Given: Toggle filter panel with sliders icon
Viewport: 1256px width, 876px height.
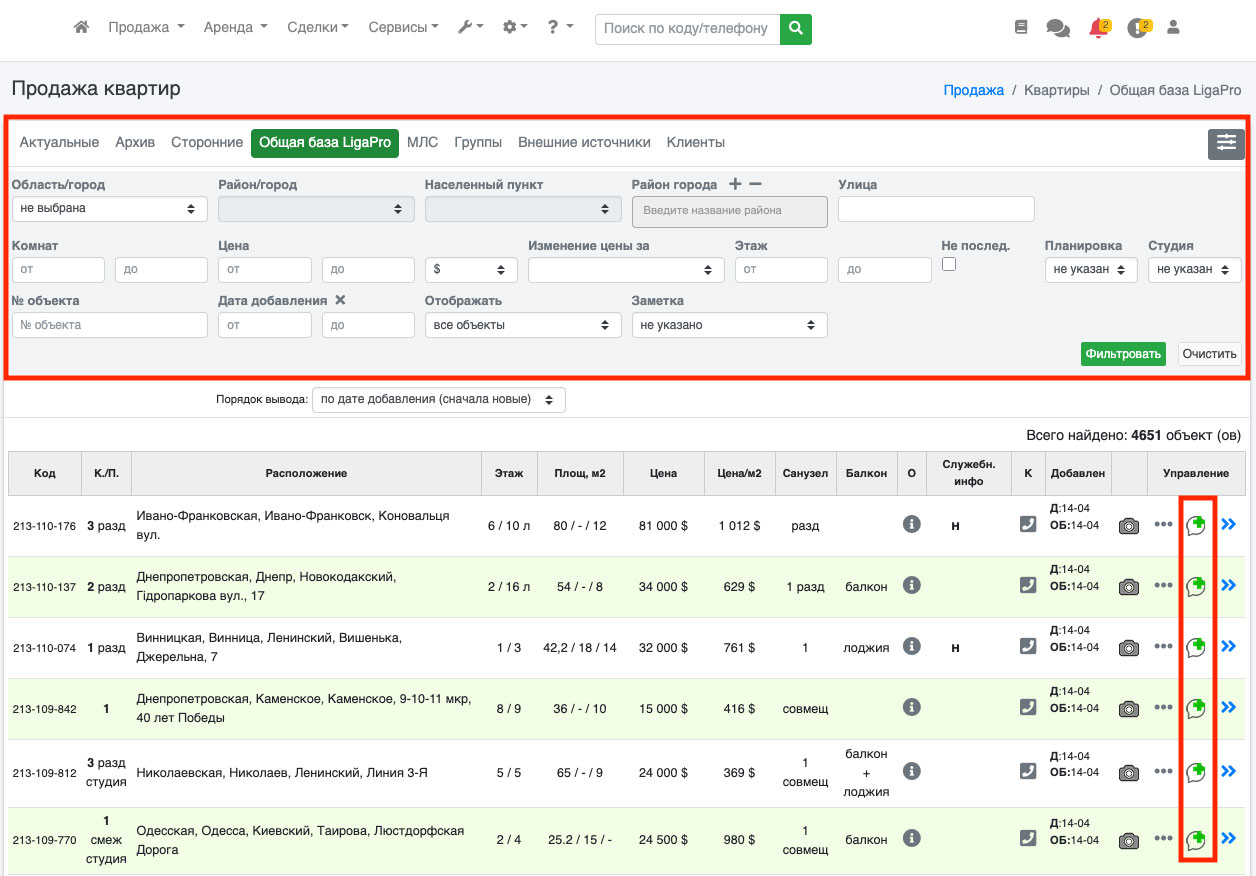Looking at the screenshot, I should 1226,144.
